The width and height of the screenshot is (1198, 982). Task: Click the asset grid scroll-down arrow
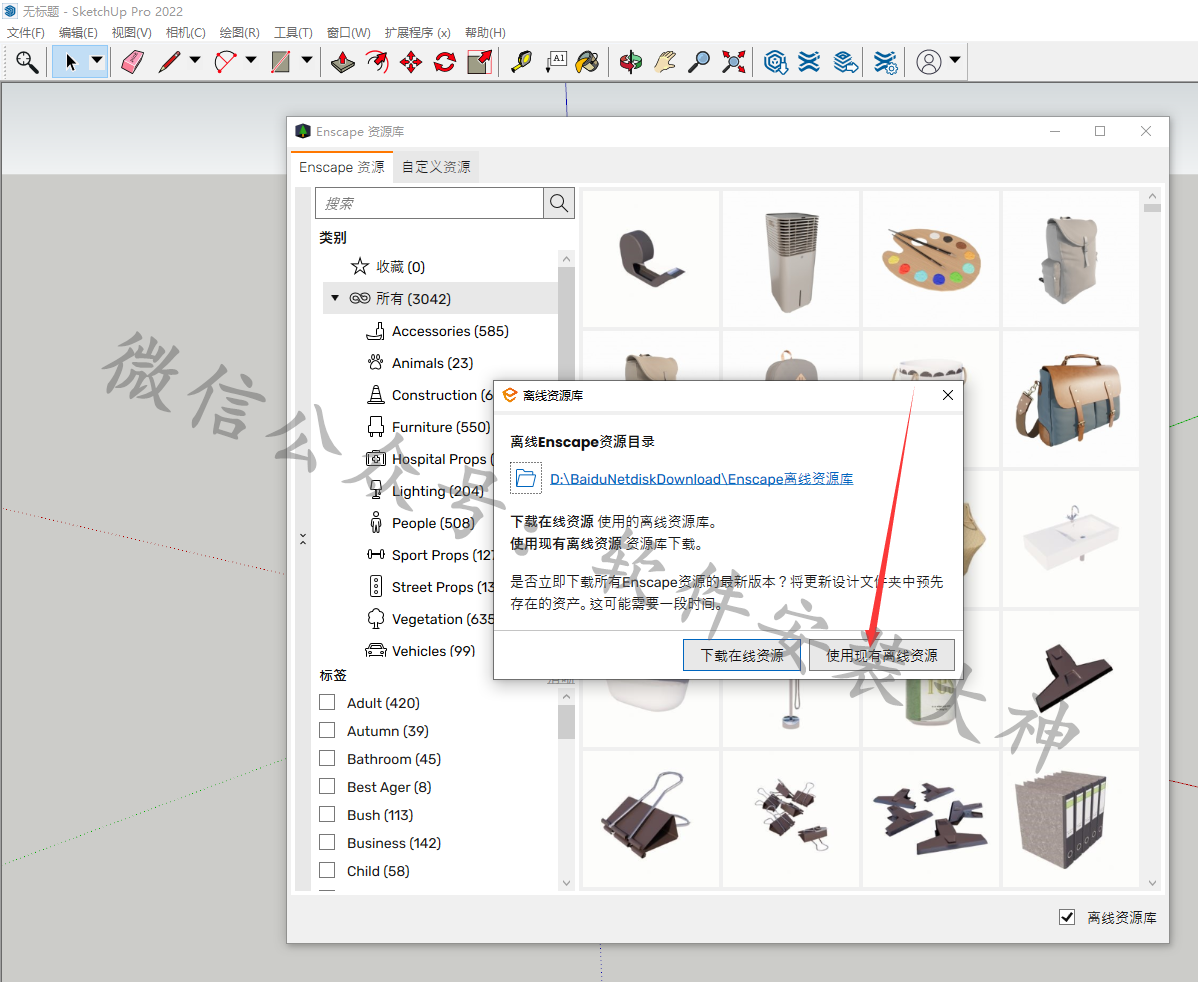(1152, 883)
